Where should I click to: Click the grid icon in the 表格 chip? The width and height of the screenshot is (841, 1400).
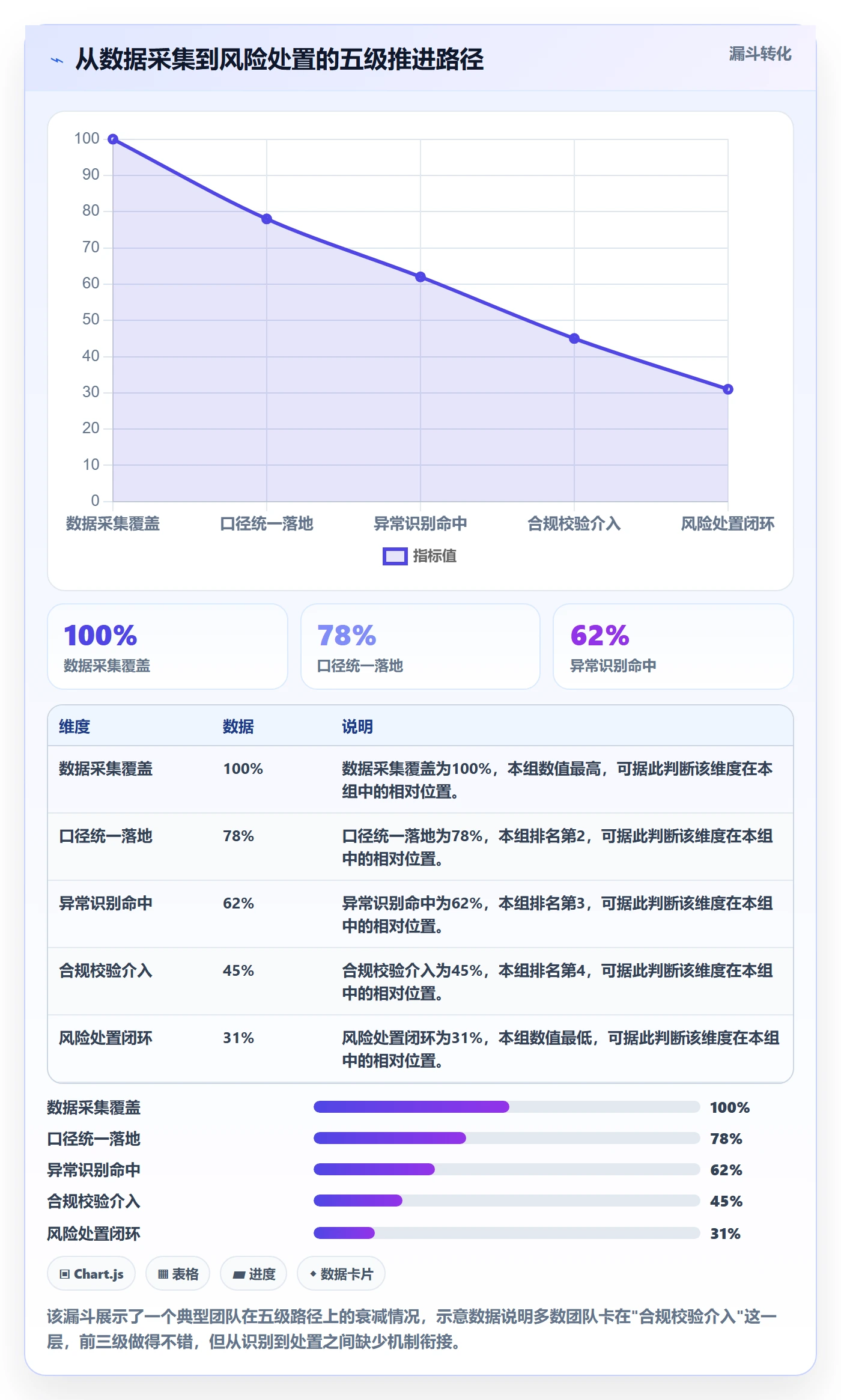(x=163, y=1274)
